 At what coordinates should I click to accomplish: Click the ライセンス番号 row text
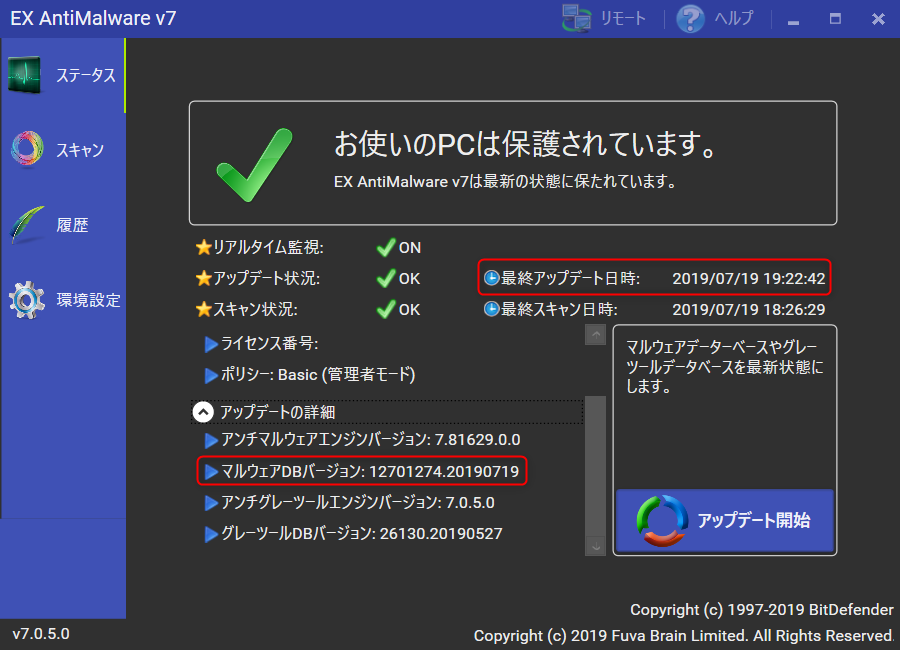pos(269,343)
